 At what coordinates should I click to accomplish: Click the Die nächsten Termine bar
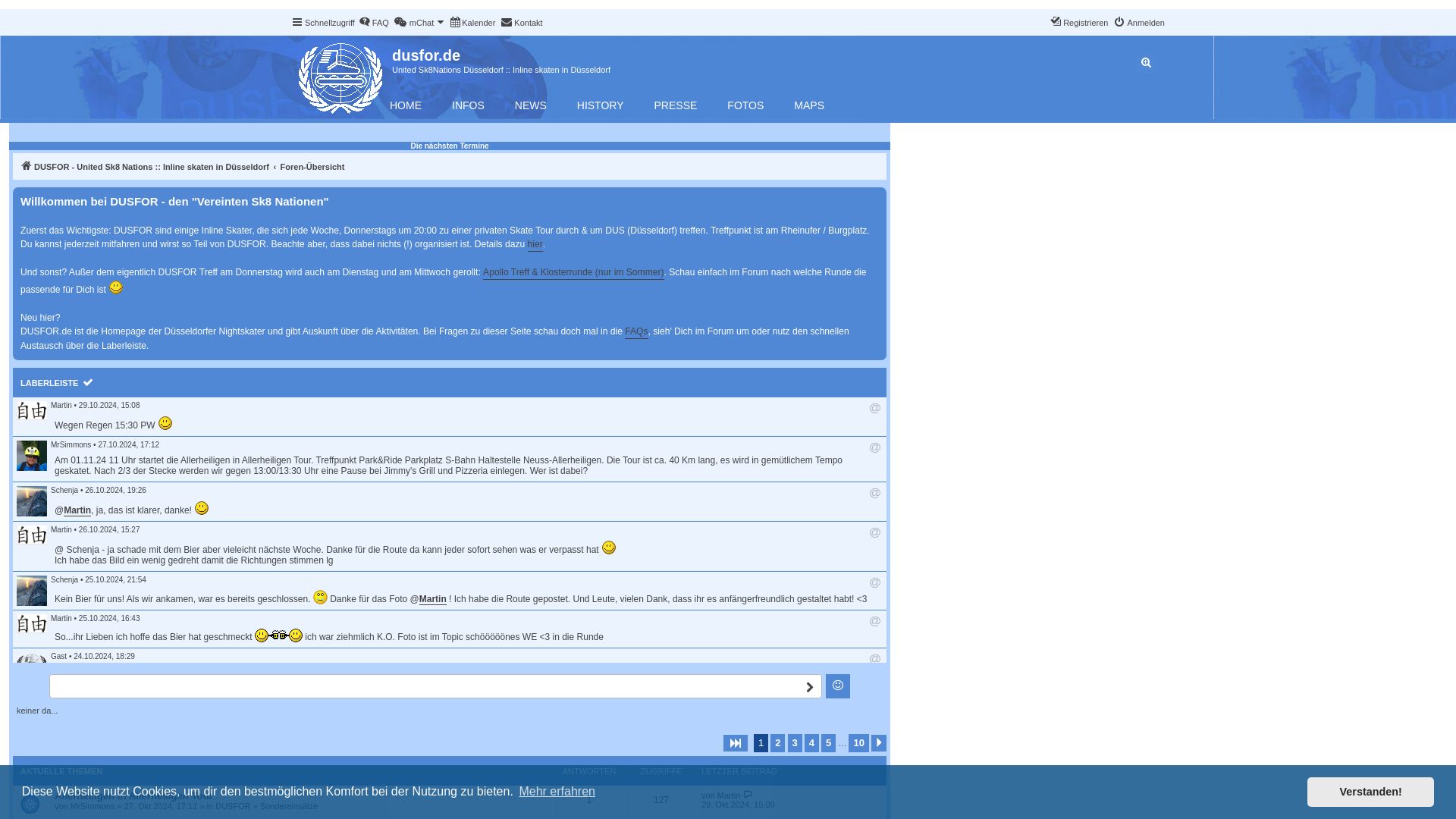(450, 146)
